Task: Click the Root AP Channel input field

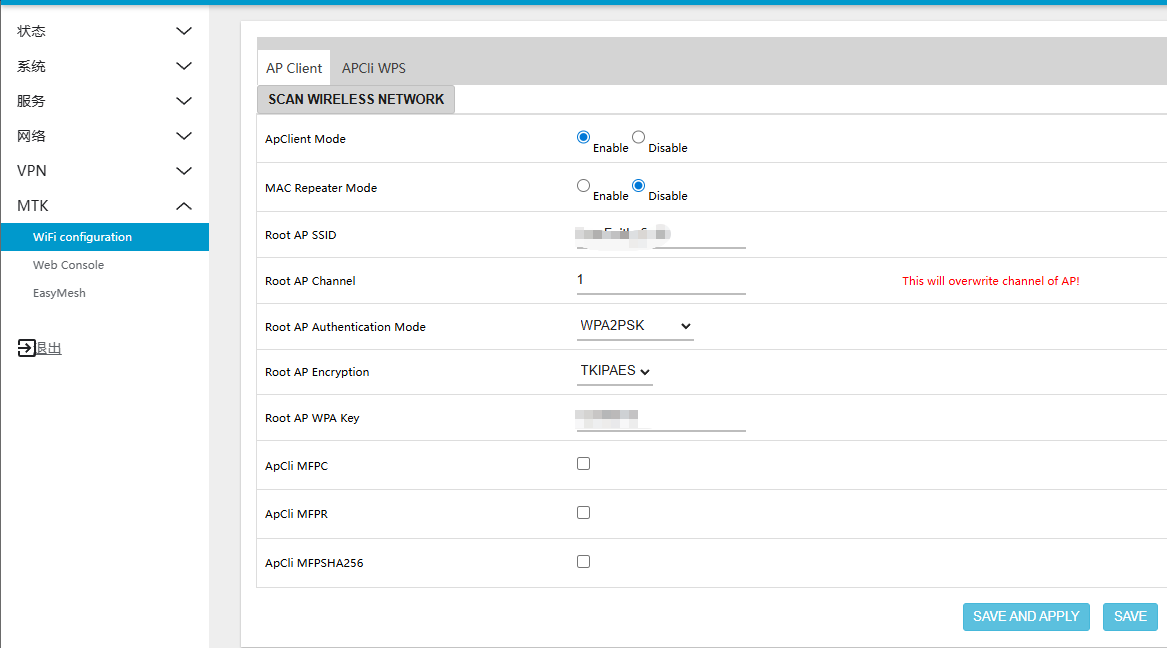Action: click(x=660, y=280)
